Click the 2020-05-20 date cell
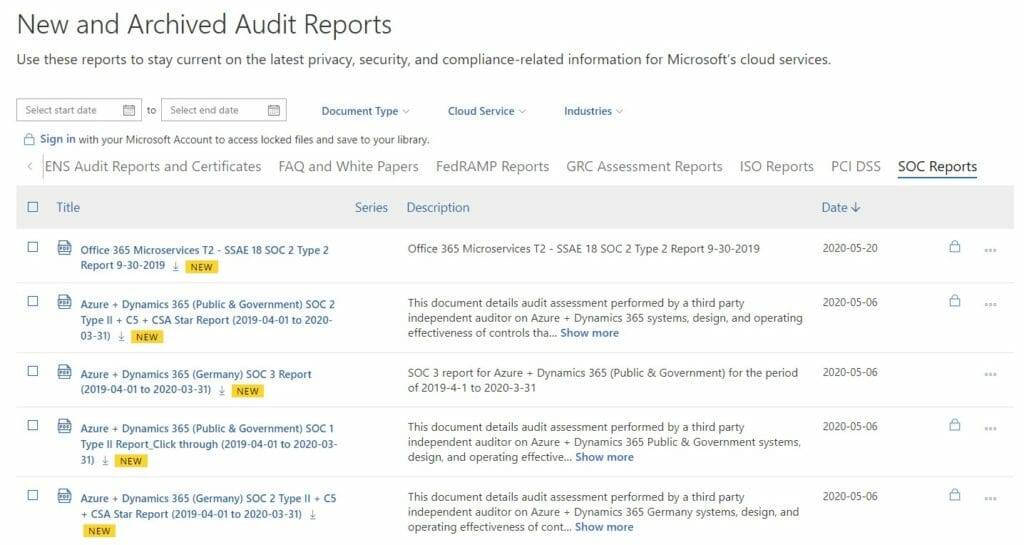 click(850, 248)
